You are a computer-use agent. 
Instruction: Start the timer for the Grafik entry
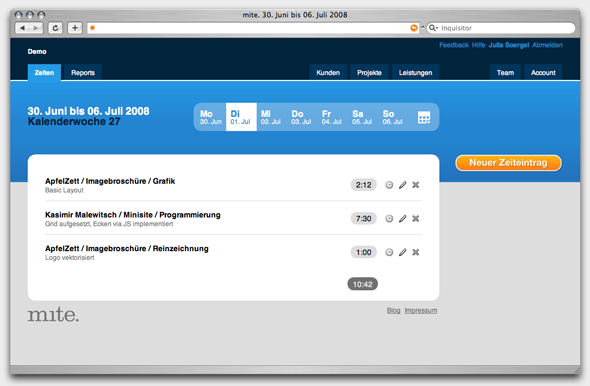coord(389,185)
